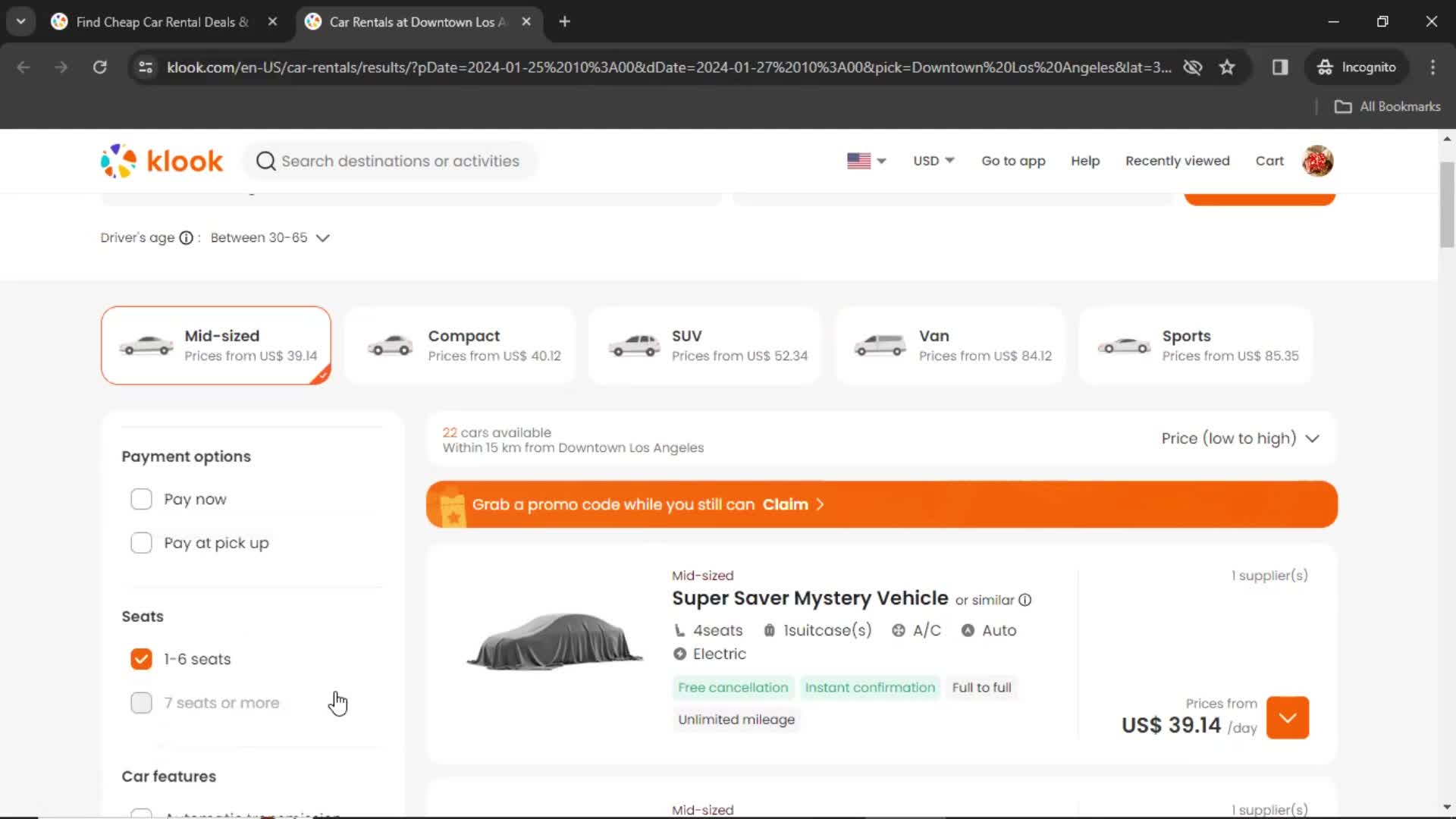Screen dimensions: 1456x819
Task: Click the Recently viewed menu item
Action: (1177, 160)
